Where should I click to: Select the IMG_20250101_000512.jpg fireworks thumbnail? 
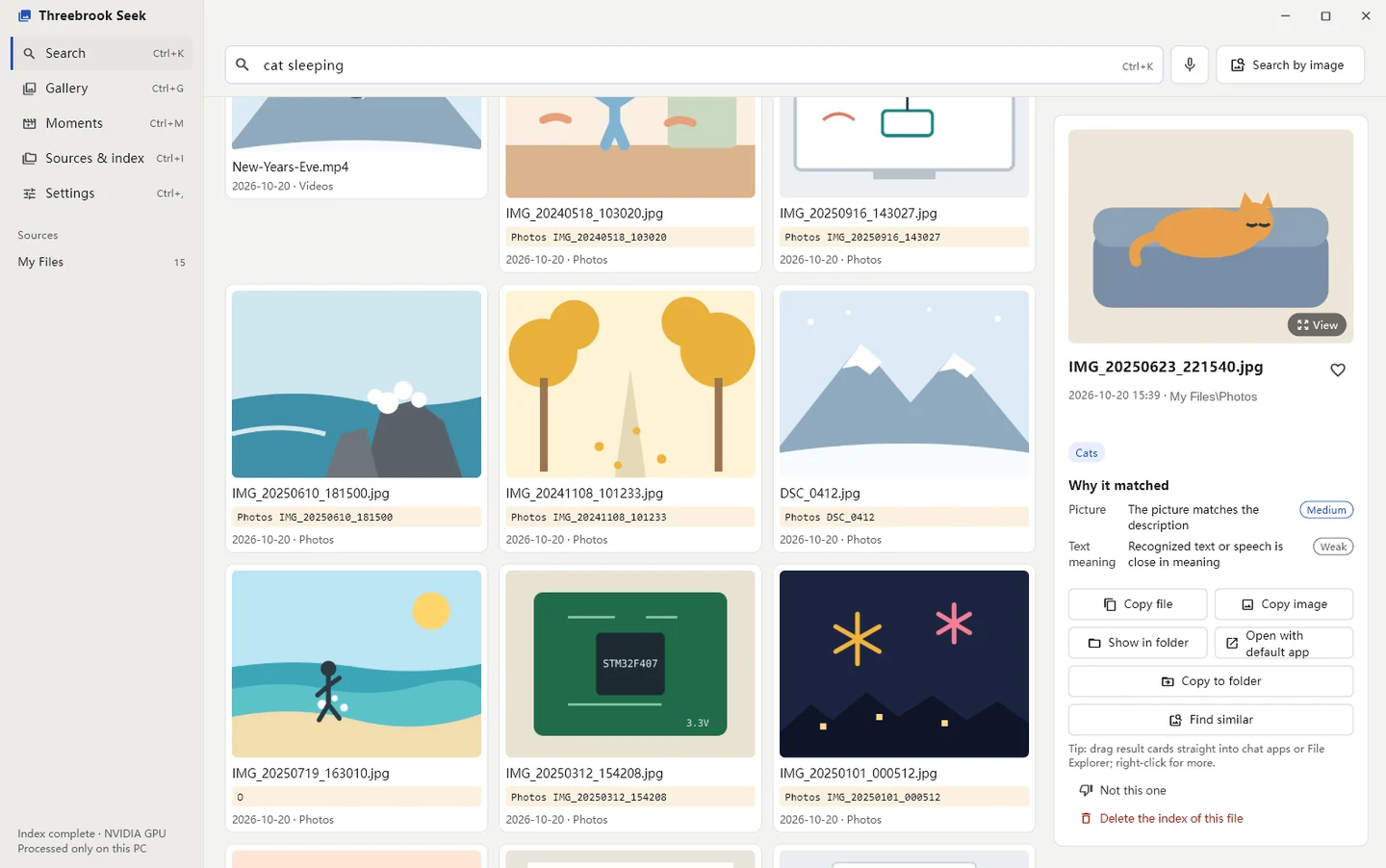pyautogui.click(x=904, y=664)
